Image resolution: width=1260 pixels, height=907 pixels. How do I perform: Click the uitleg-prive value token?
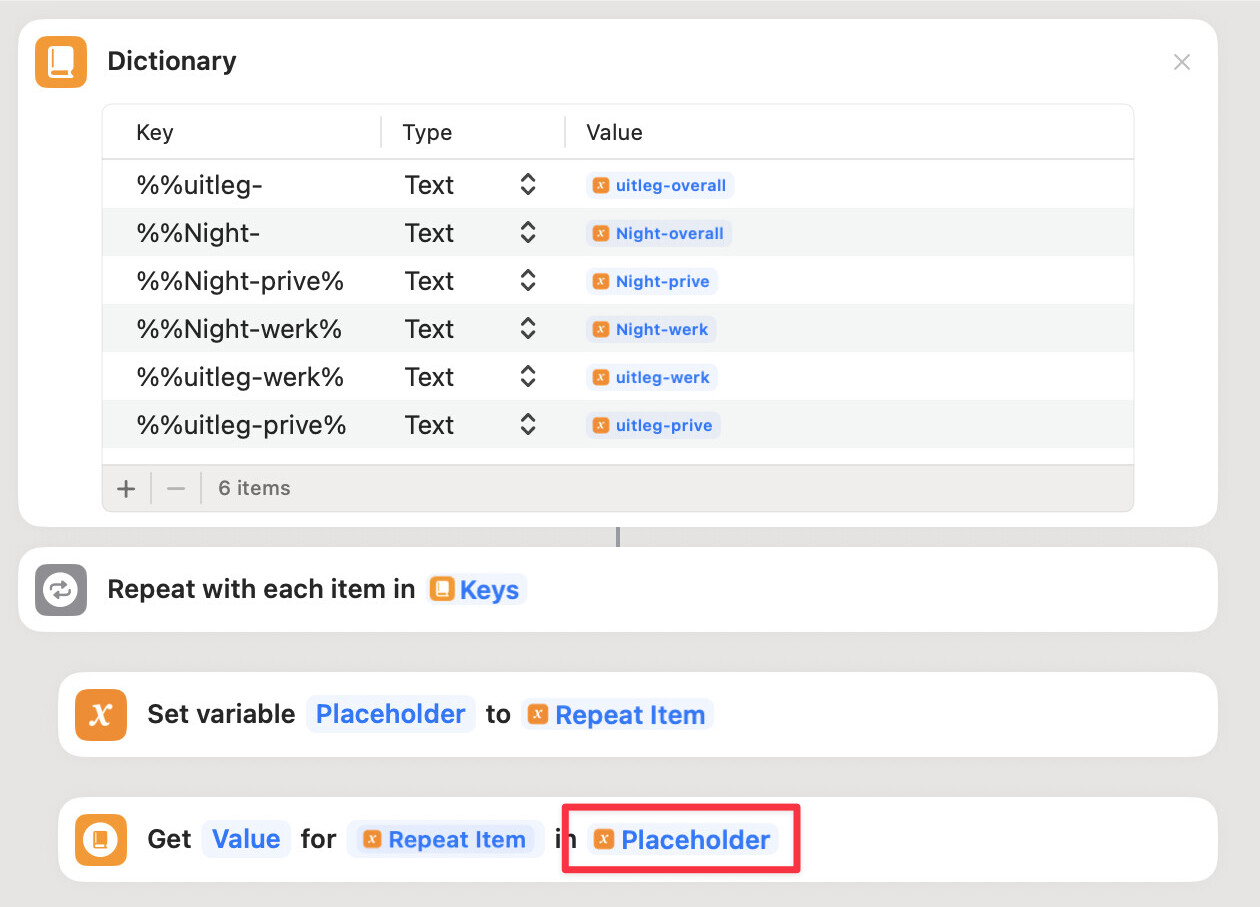[x=653, y=425]
